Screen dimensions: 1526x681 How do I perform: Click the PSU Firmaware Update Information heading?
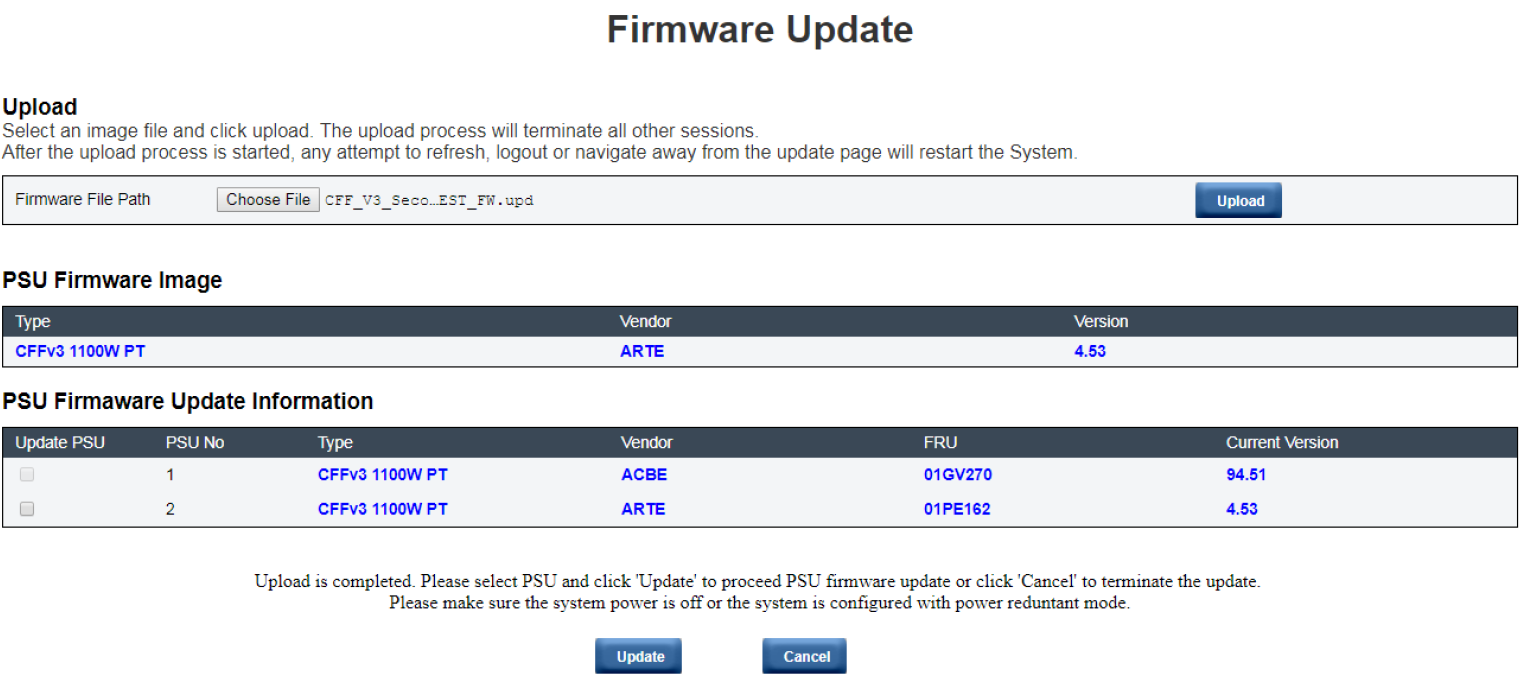[x=188, y=401]
